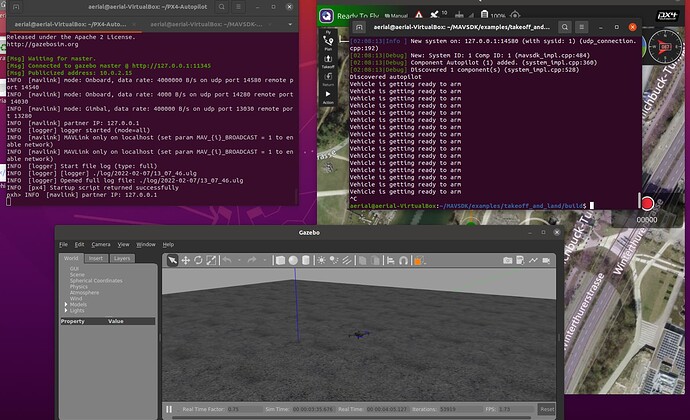Select Scene in the World tree

(x=77, y=275)
